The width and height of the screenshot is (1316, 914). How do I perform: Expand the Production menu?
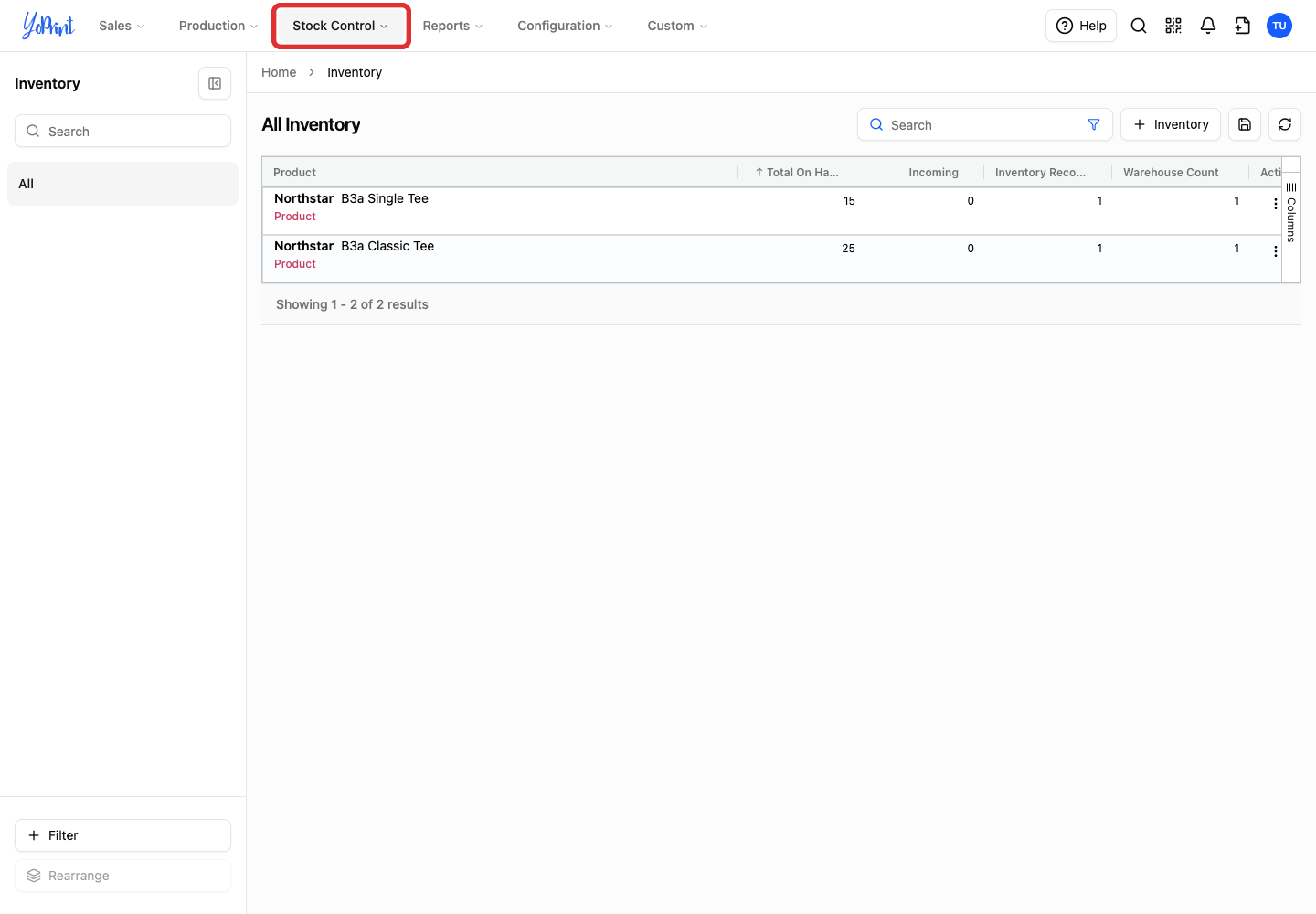tap(218, 26)
